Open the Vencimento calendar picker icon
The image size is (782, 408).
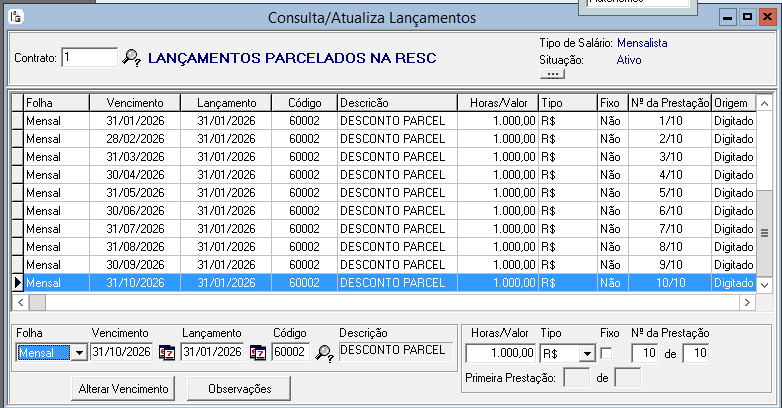pos(166,352)
